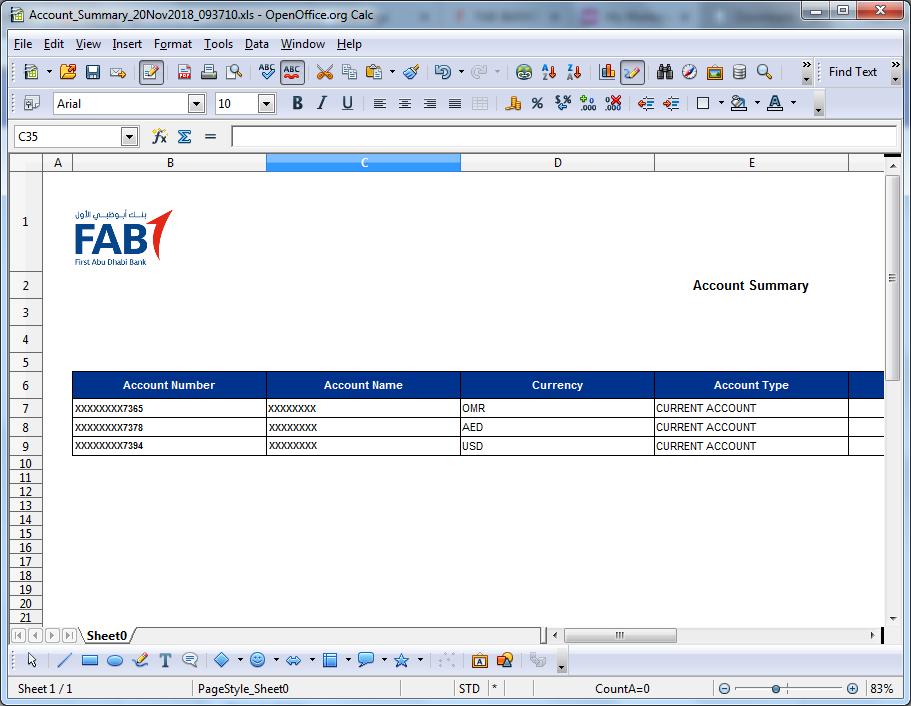Expand the font name dropdown
Screen dimensions: 911x706
[197, 104]
